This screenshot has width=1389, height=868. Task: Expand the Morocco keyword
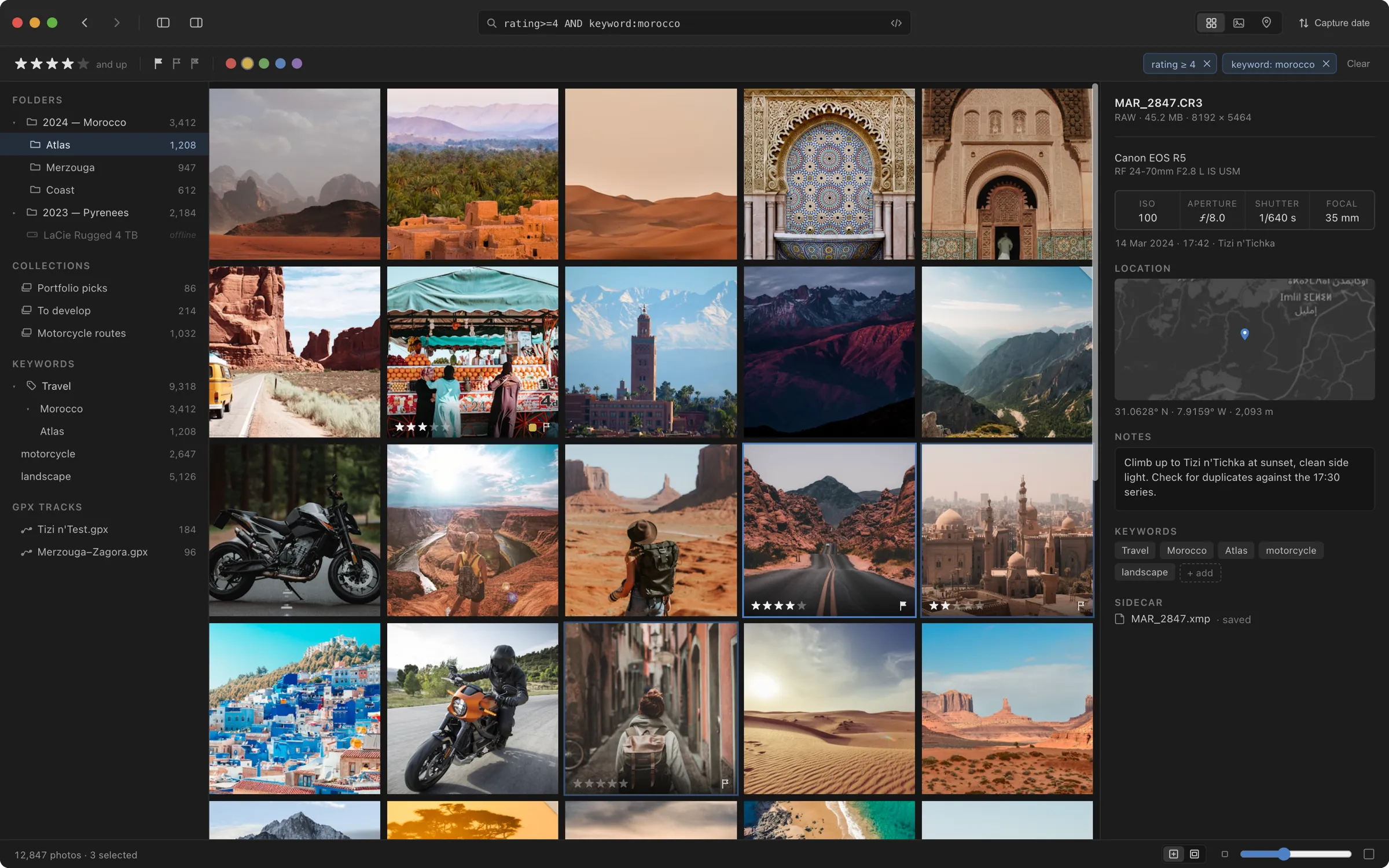tap(28, 409)
